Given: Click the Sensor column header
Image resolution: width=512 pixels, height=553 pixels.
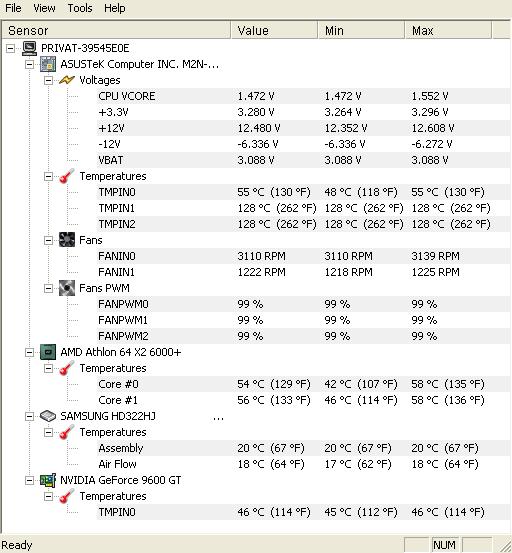Looking at the screenshot, I should [x=116, y=30].
